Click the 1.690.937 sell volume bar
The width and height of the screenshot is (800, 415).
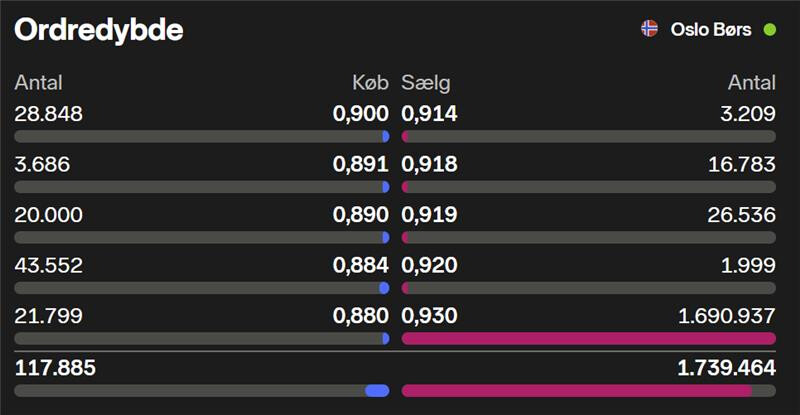coord(588,339)
